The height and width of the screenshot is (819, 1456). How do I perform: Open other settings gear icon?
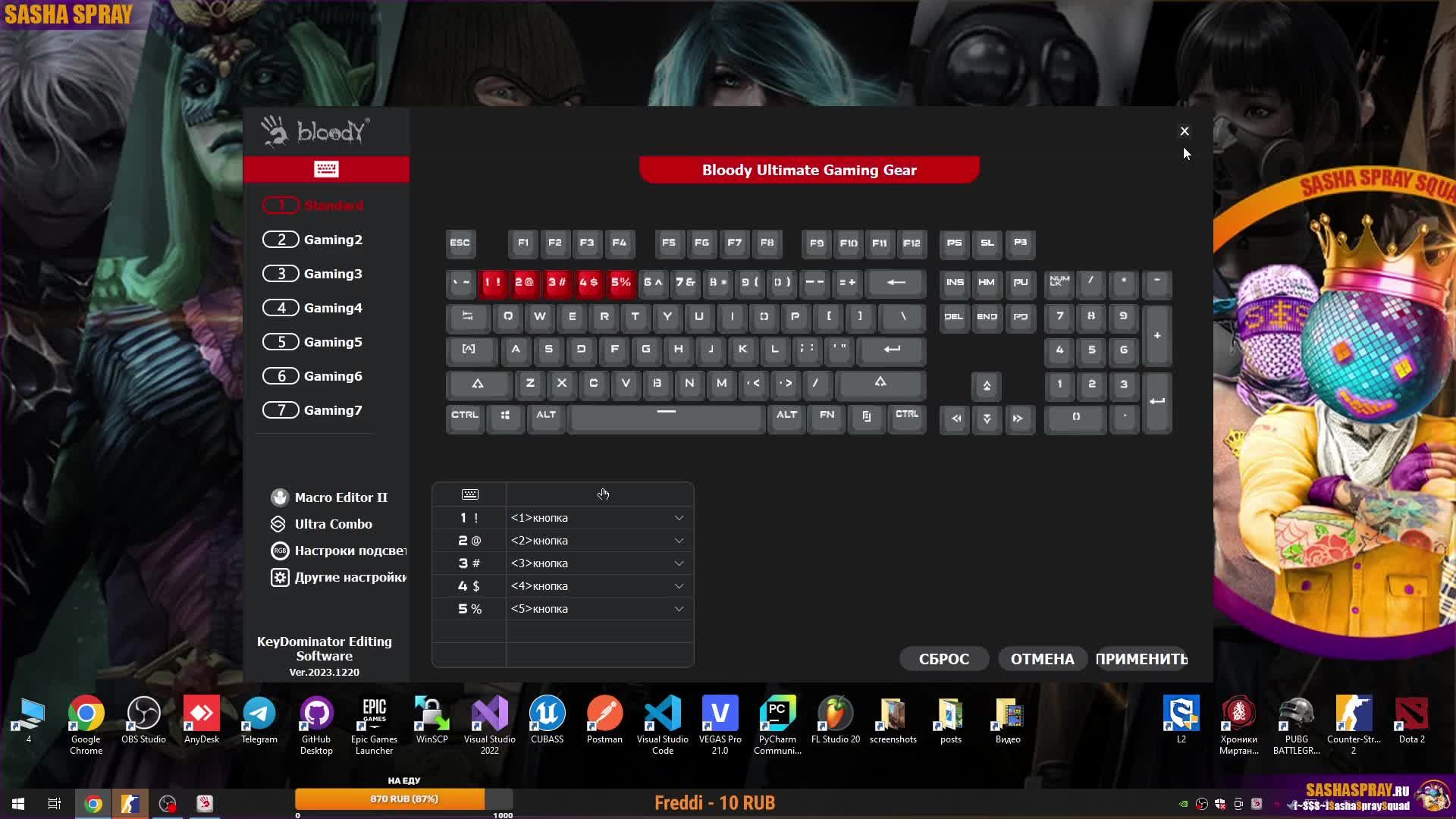point(280,577)
